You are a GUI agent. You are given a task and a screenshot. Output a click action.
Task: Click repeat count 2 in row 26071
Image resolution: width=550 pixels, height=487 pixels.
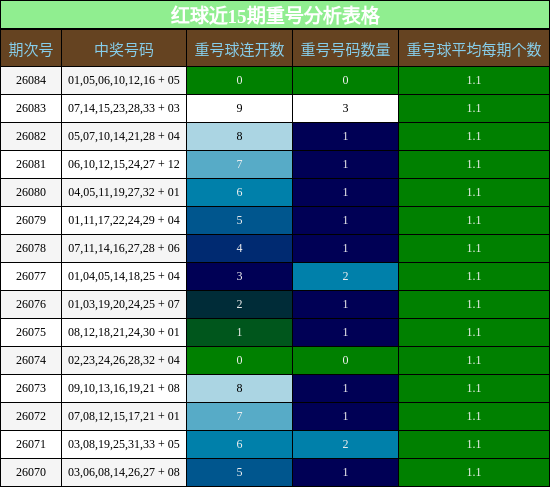(x=346, y=444)
